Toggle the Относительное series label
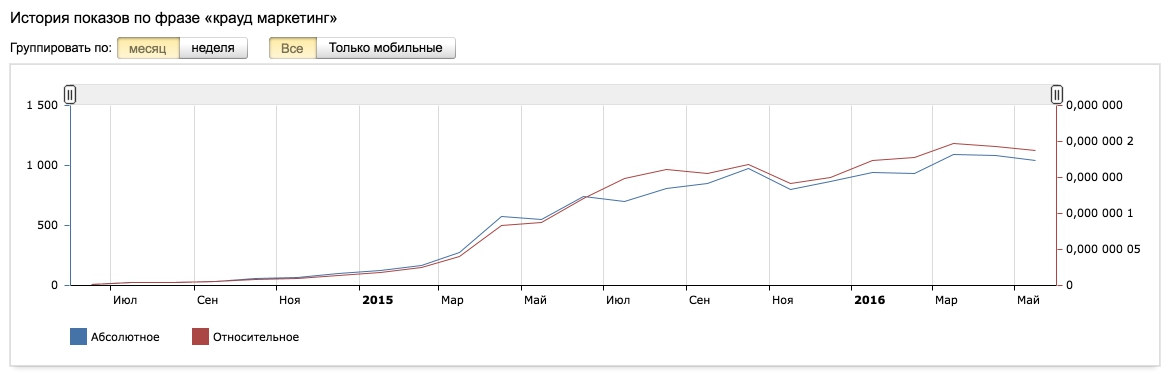Viewport: 1168px width, 375px height. (256, 337)
